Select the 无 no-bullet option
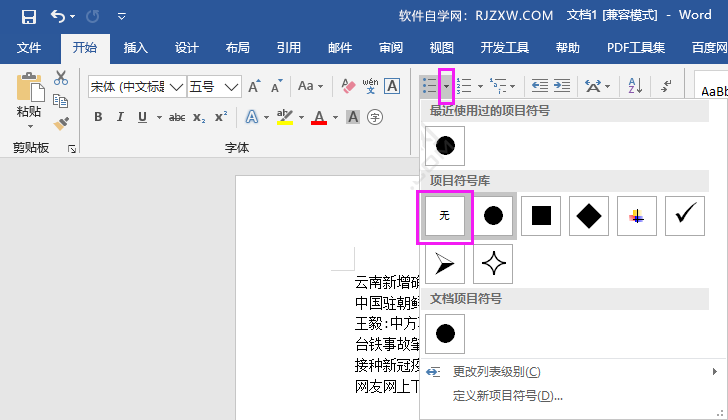728x420 pixels. (445, 216)
